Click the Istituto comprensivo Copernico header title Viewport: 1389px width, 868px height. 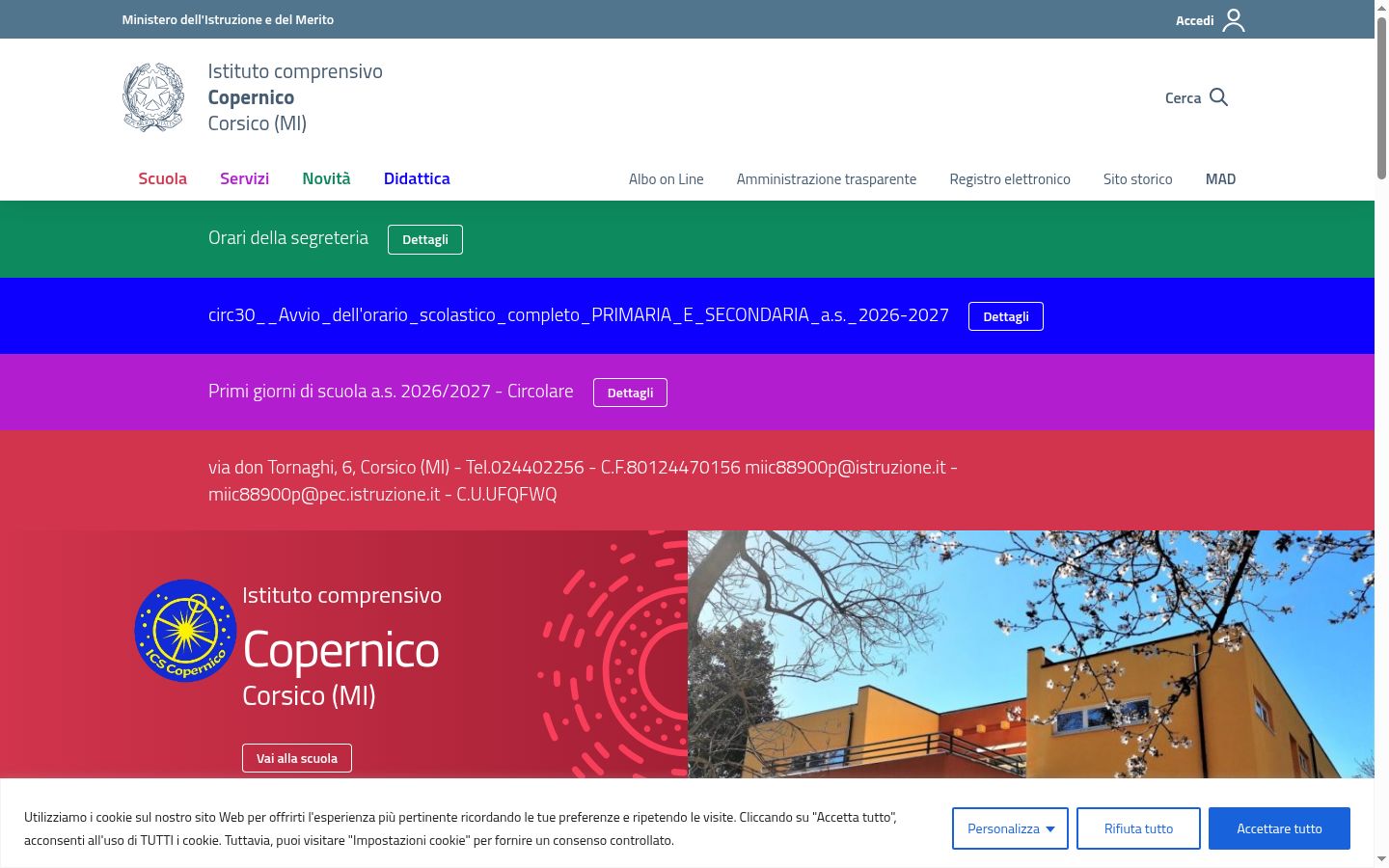pyautogui.click(x=295, y=97)
